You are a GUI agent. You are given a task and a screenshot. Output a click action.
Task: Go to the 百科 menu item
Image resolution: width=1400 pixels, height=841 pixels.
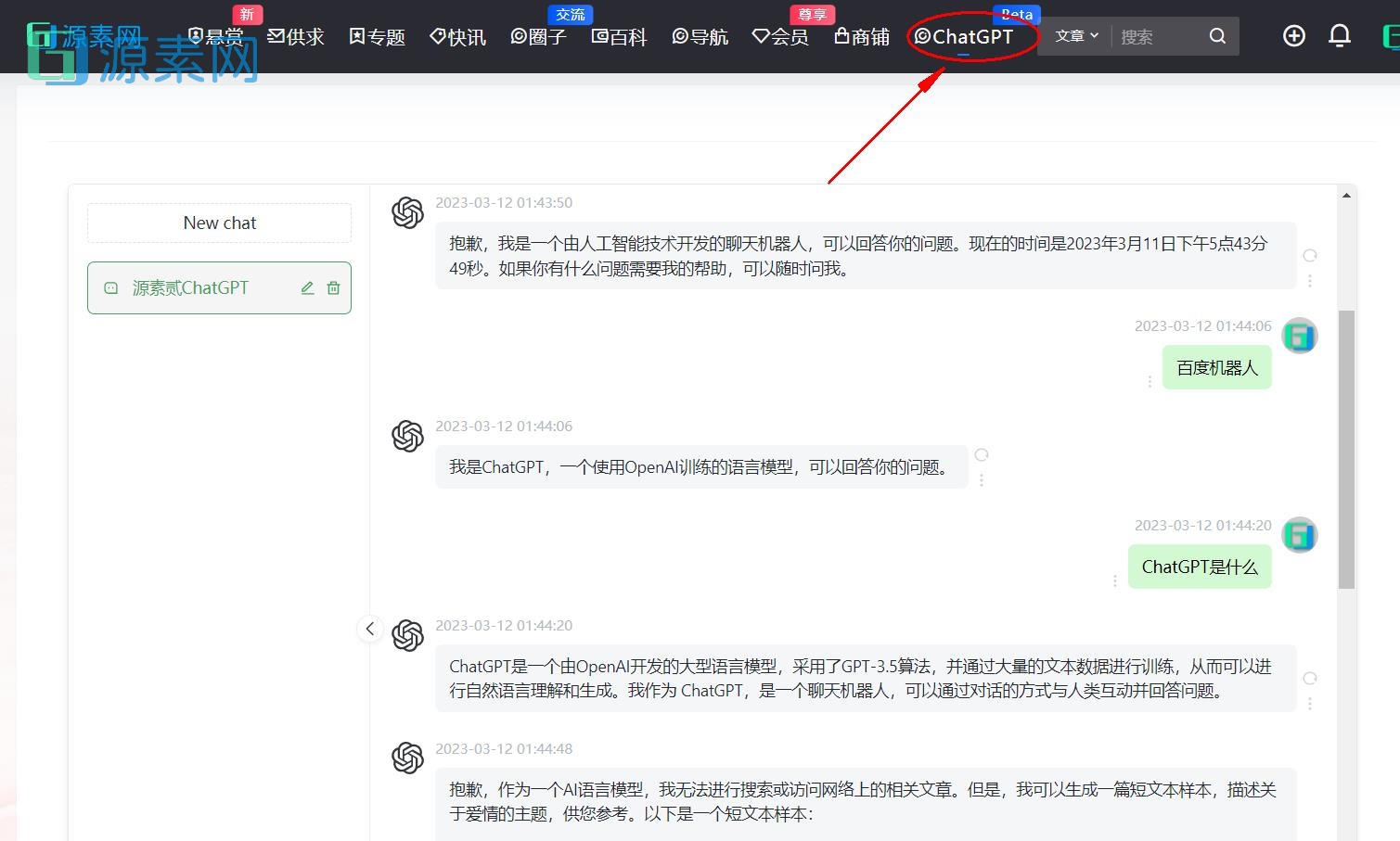619,37
